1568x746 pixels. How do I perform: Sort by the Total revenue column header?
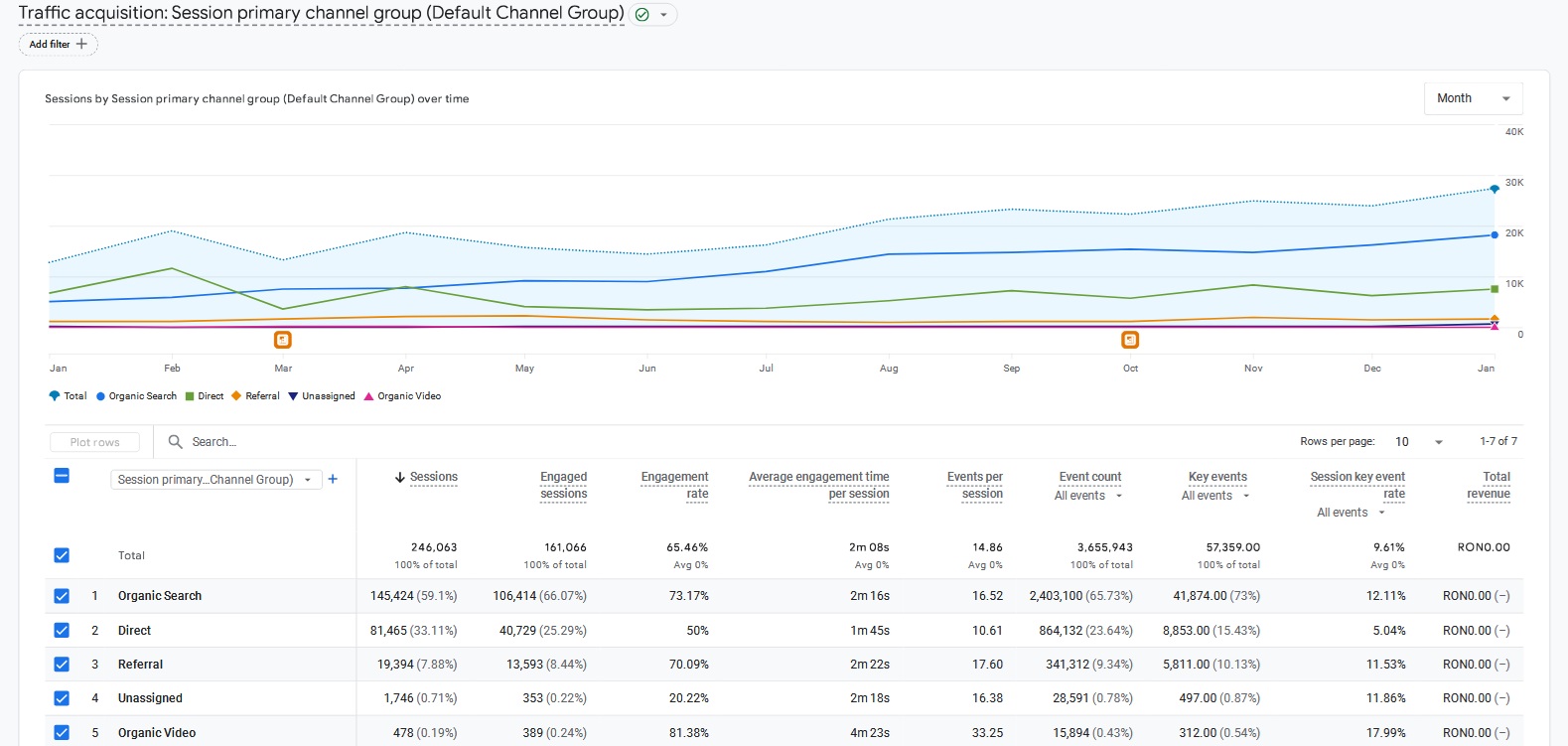click(x=1489, y=485)
